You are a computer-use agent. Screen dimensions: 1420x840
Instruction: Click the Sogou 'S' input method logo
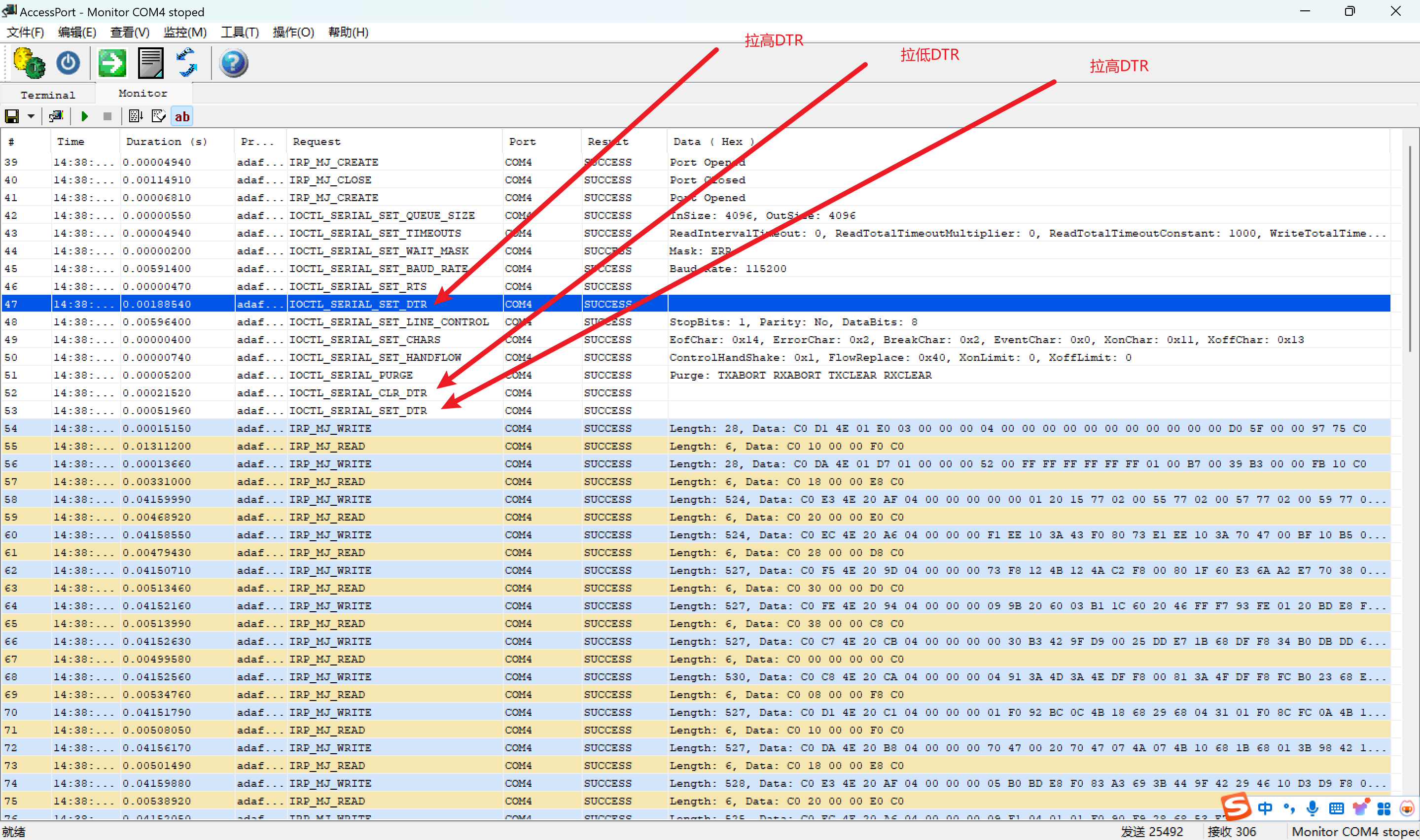(x=1236, y=807)
